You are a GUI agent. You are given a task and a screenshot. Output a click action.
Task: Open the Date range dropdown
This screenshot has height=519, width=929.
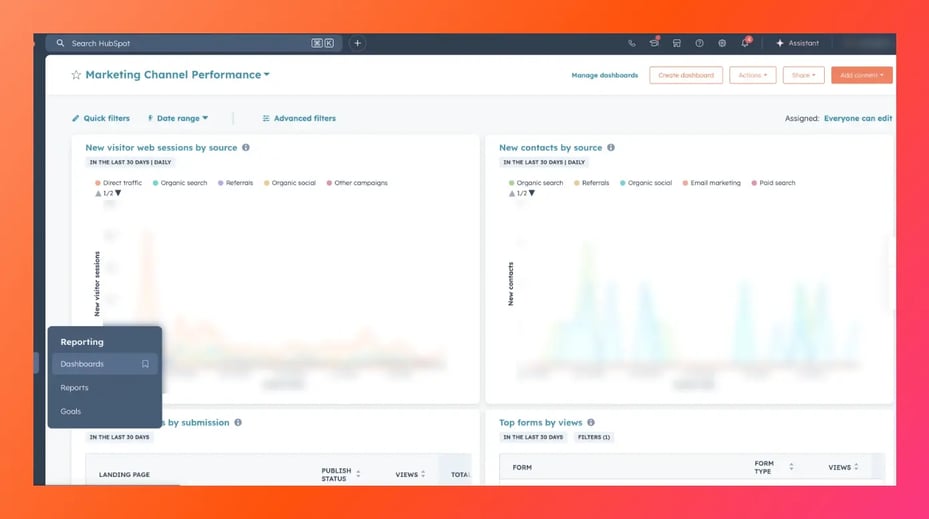click(178, 118)
